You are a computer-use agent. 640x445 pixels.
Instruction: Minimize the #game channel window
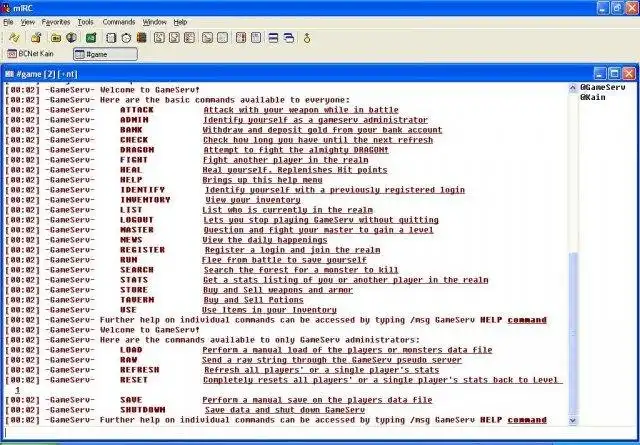[599, 74]
